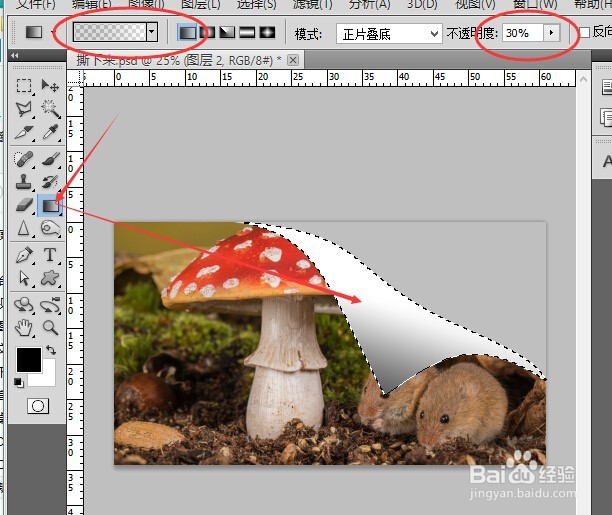Choose Diamond Gradient style
612x515 pixels.
[x=267, y=32]
